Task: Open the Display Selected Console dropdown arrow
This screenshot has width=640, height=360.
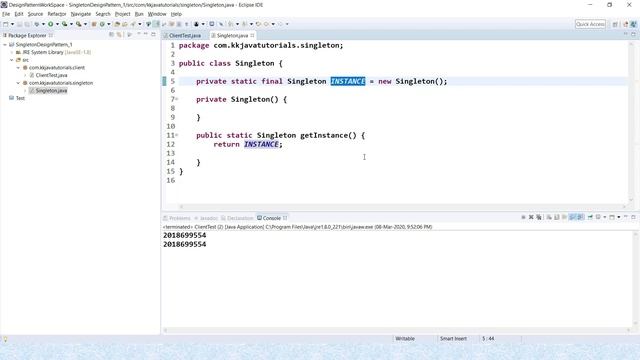Action: point(604,217)
